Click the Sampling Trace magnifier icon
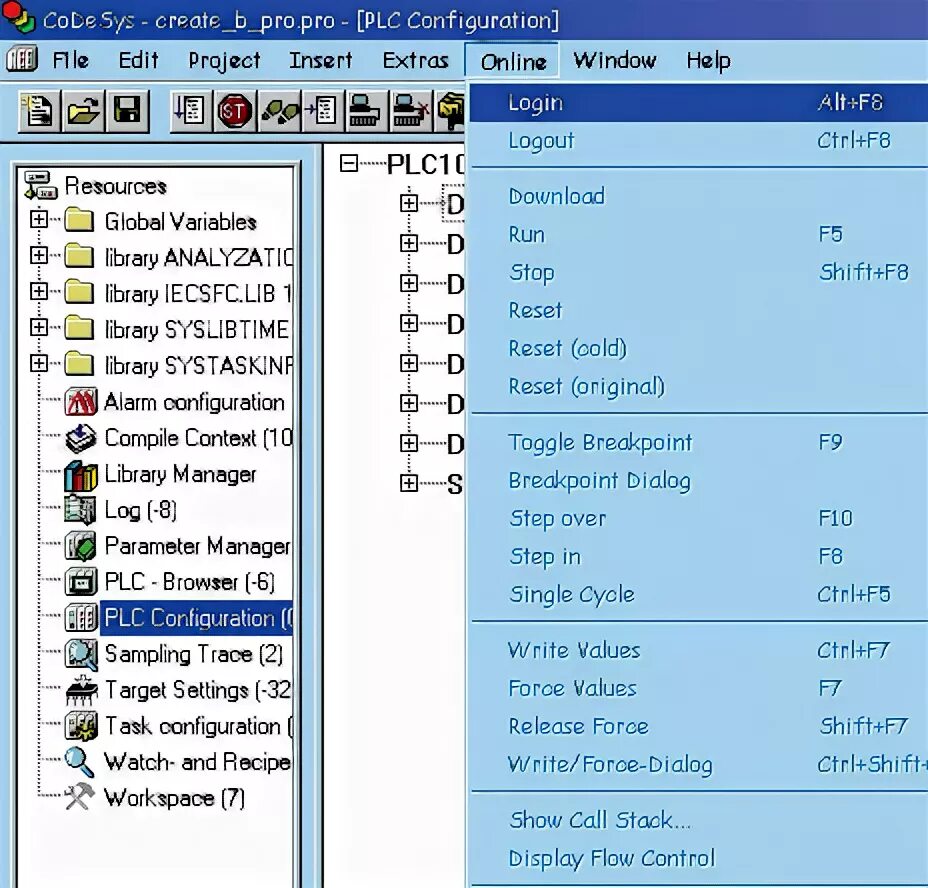The height and width of the screenshot is (888, 928). (x=80, y=655)
